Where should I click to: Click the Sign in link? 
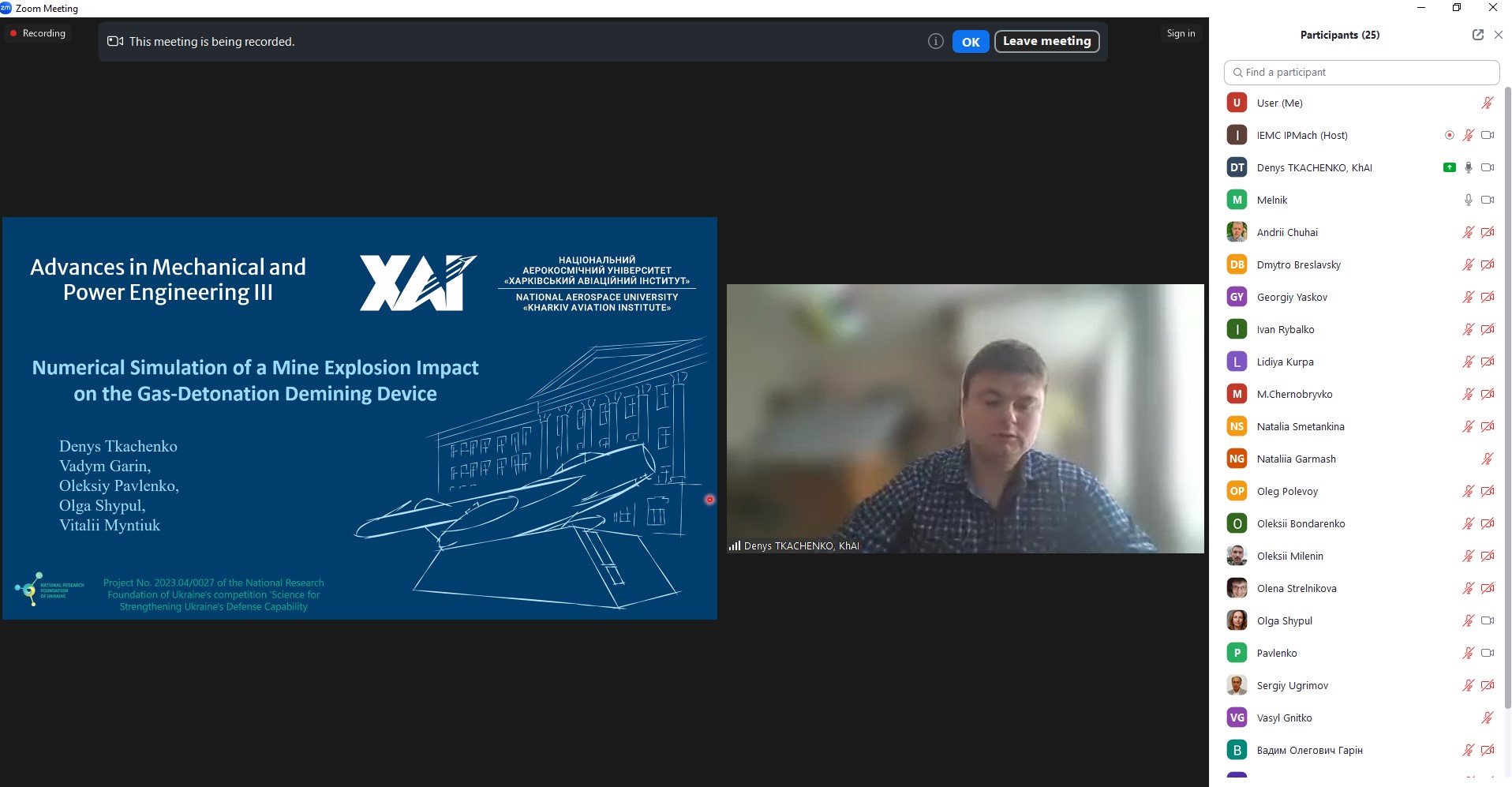click(x=1181, y=33)
